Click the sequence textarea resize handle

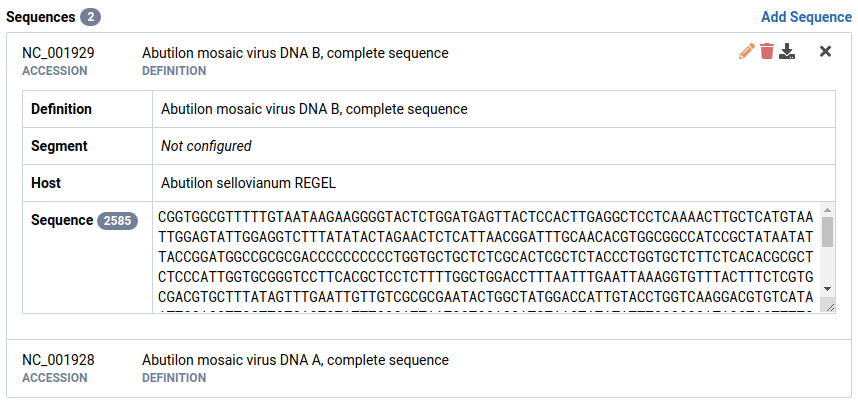coord(828,306)
